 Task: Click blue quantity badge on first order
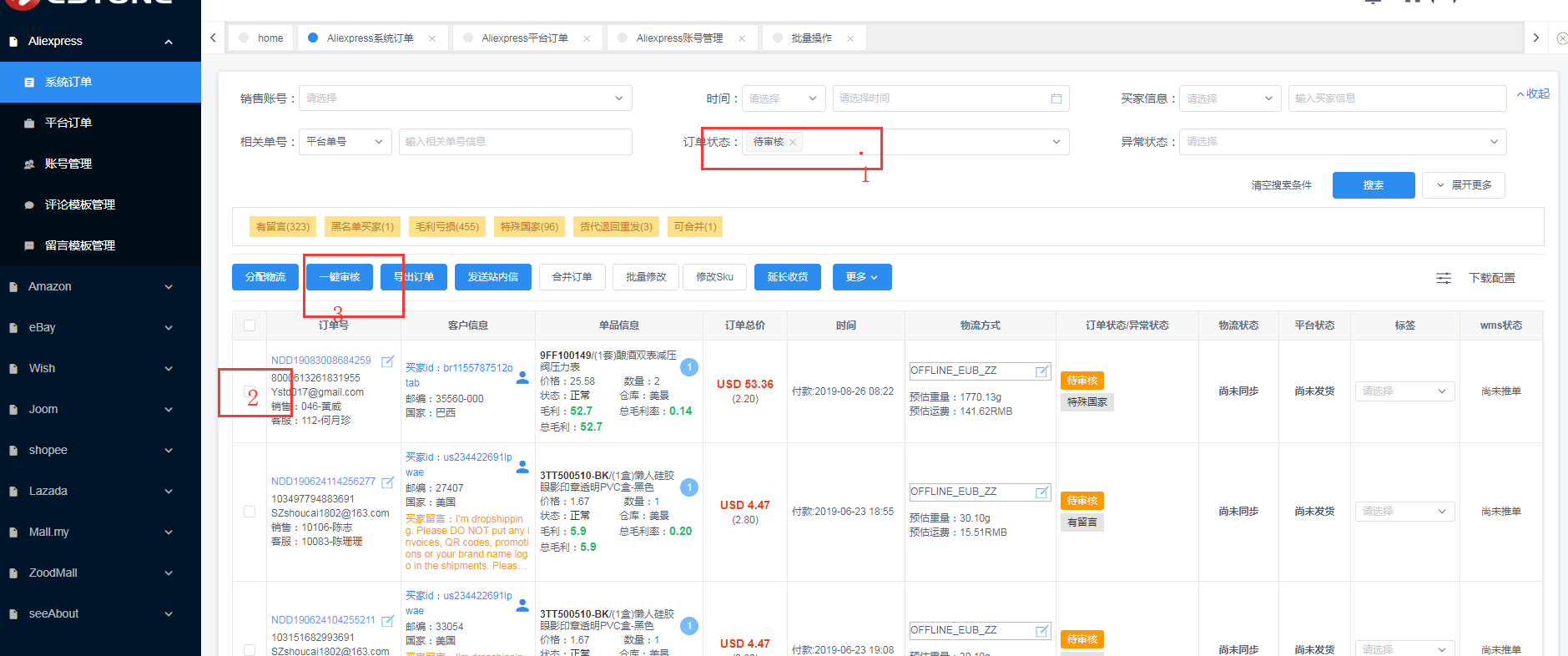pos(688,367)
